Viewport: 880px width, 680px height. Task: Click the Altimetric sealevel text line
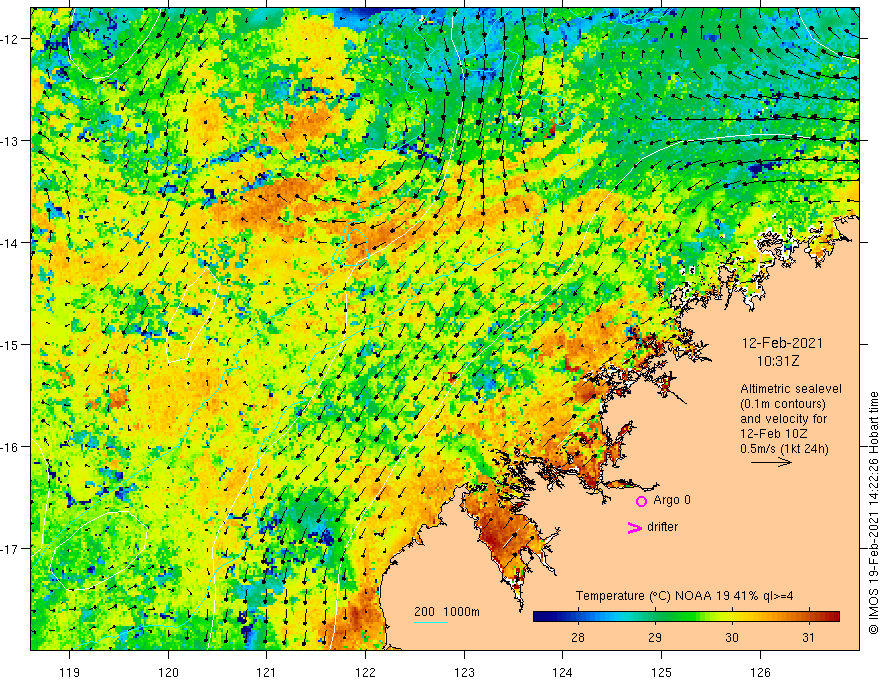[x=791, y=389]
